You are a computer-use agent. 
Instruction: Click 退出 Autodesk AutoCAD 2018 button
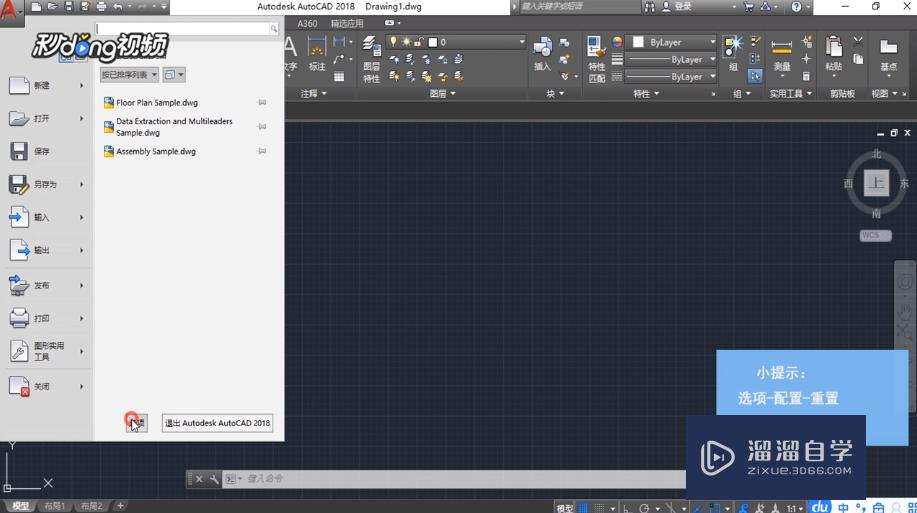click(217, 423)
